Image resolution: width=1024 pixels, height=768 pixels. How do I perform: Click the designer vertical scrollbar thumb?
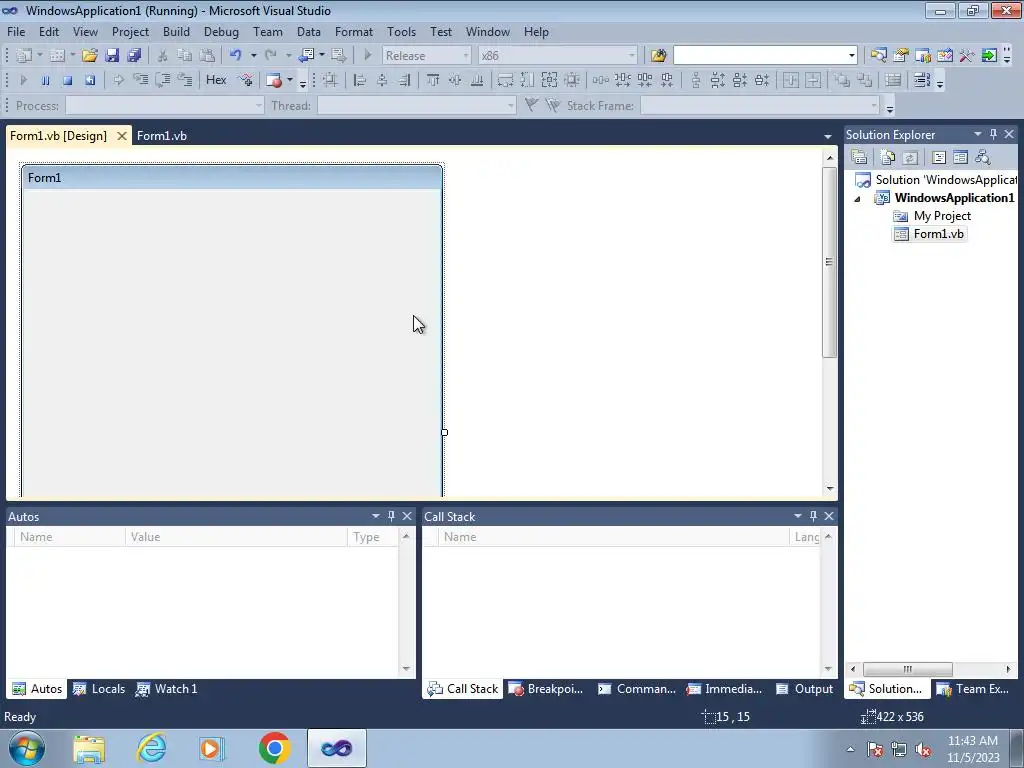tap(829, 262)
